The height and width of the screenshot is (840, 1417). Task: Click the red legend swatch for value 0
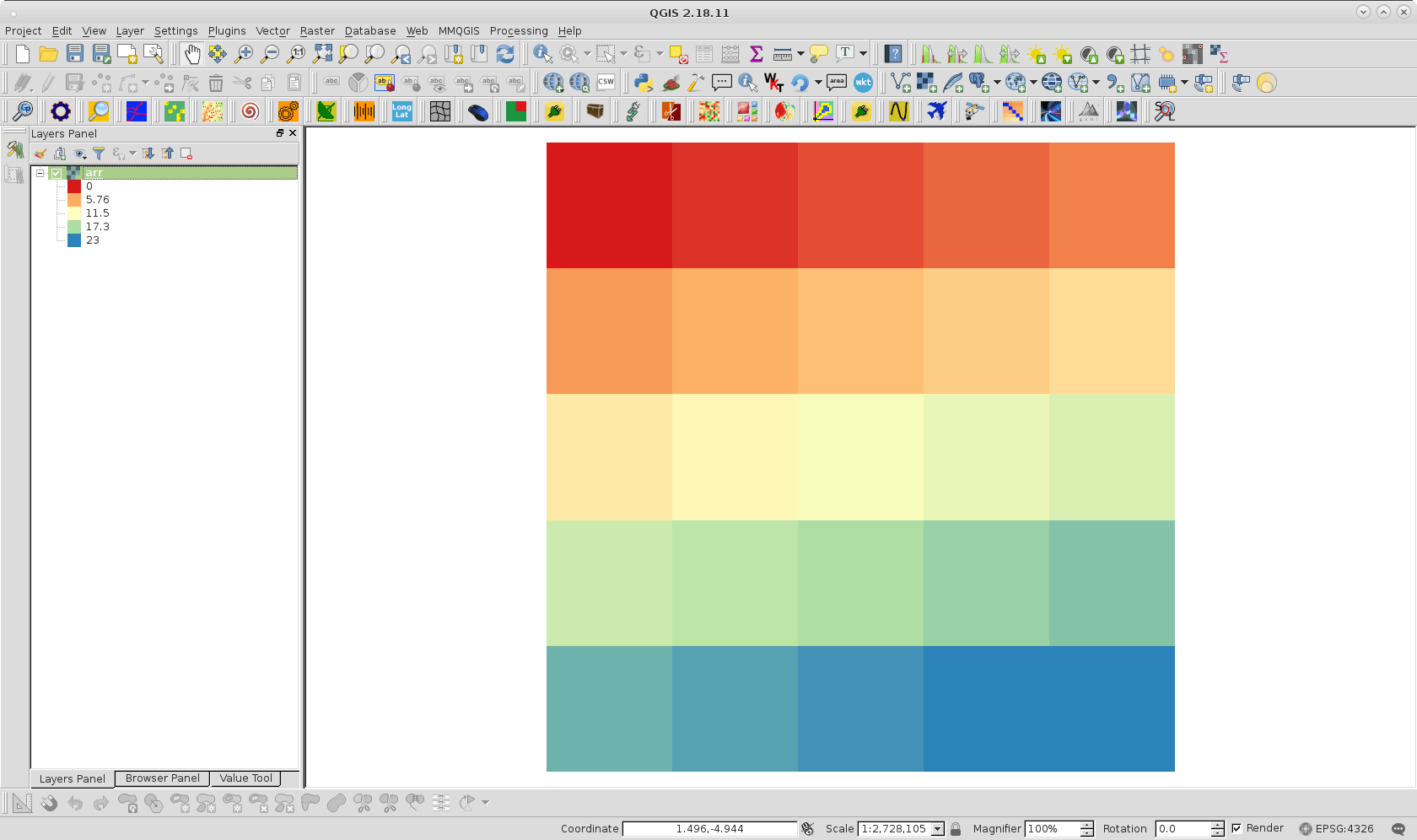click(x=74, y=186)
